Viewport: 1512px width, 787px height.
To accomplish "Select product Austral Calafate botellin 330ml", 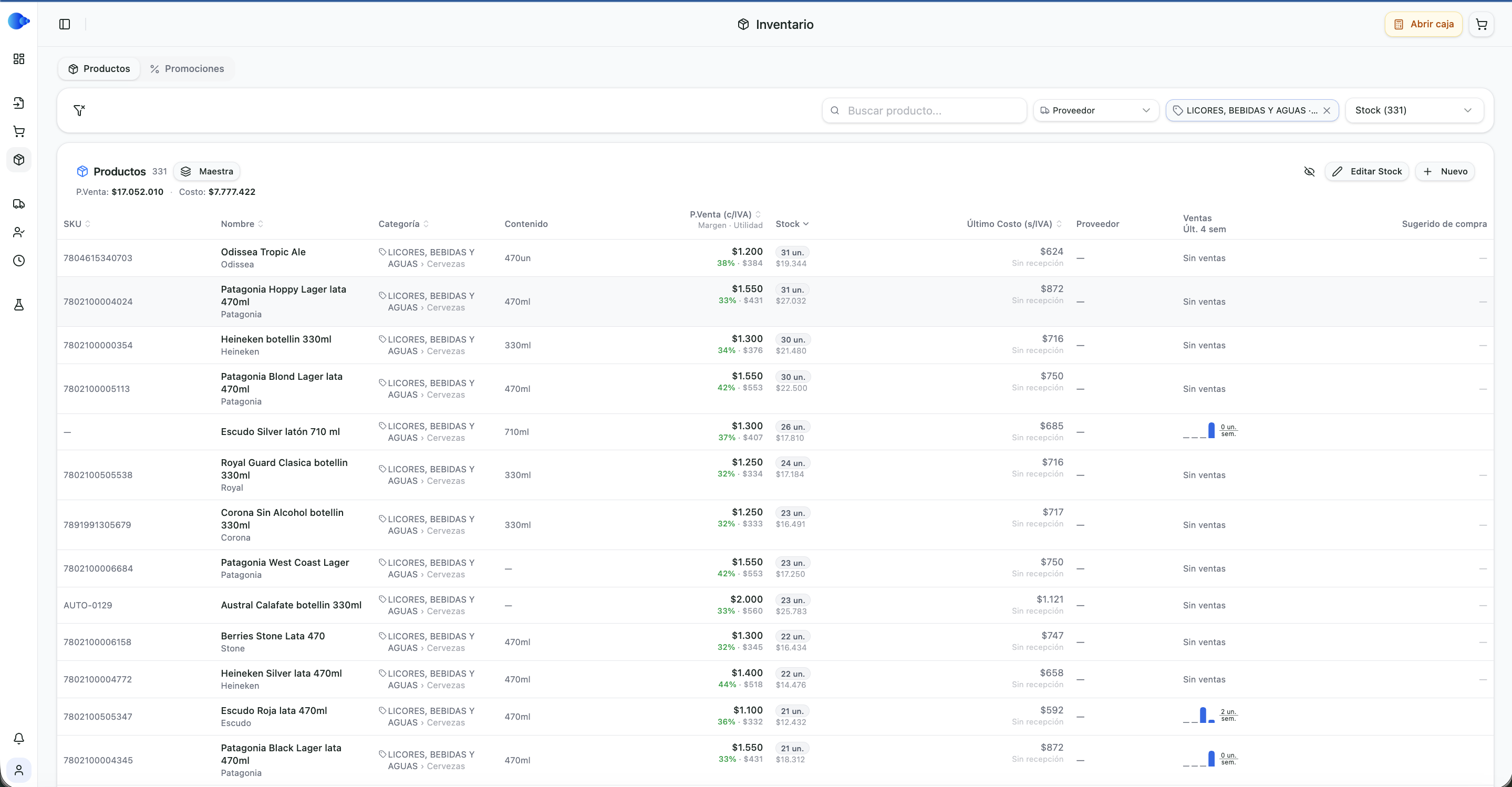I will click(291, 605).
